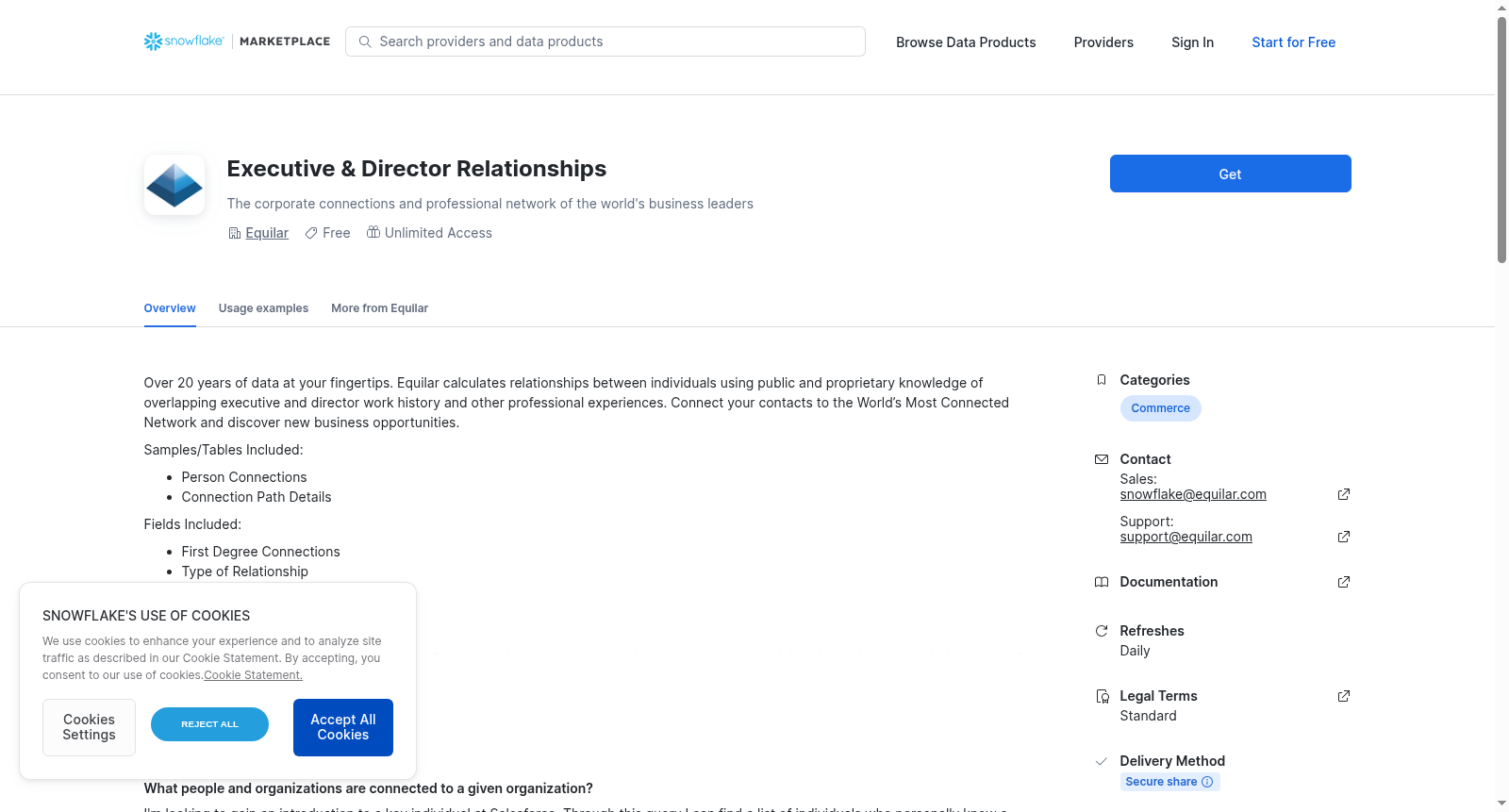Click the Documentation book icon
The image size is (1509, 812).
[x=1102, y=582]
